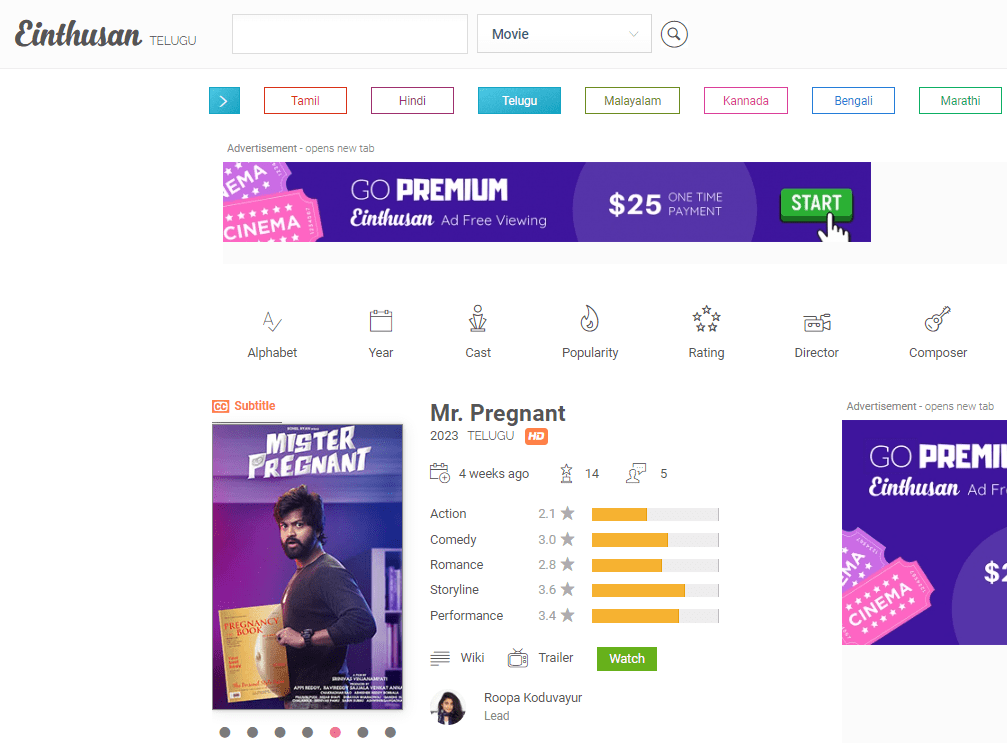Open the Movie search type dropdown
The height and width of the screenshot is (747, 1007).
point(564,34)
